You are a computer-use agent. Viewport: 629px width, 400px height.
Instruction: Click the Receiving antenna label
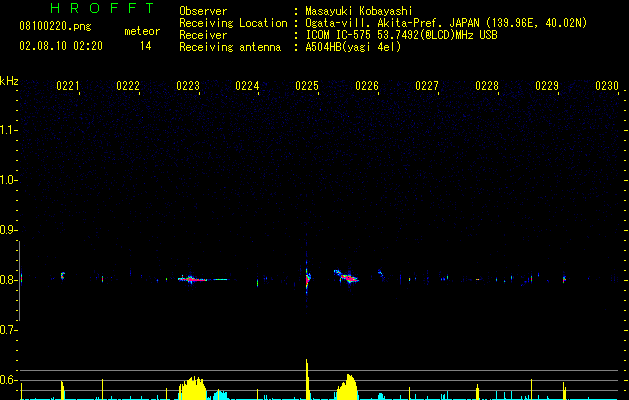(230, 47)
